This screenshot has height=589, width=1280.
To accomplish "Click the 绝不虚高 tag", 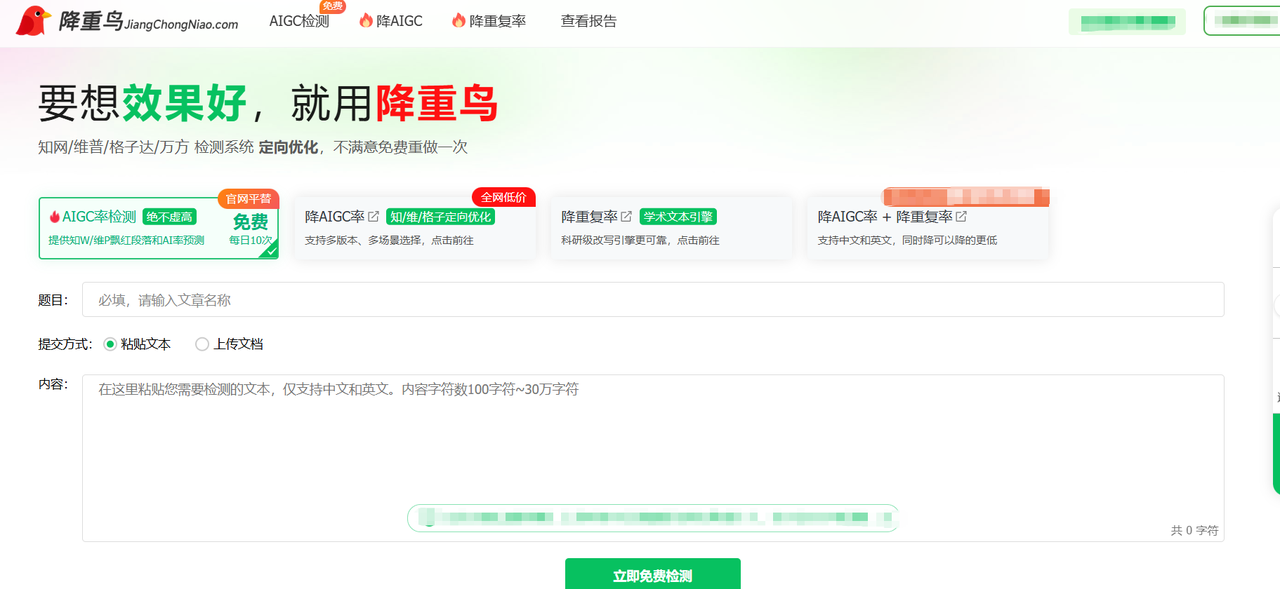I will coord(169,217).
